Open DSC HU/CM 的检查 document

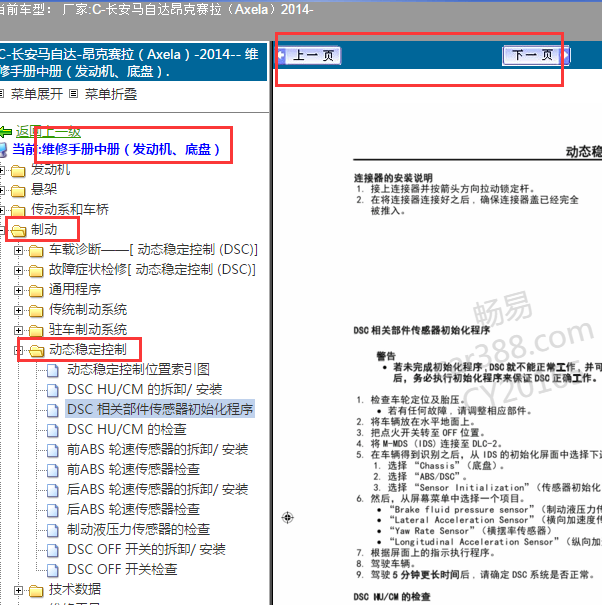pos(127,429)
